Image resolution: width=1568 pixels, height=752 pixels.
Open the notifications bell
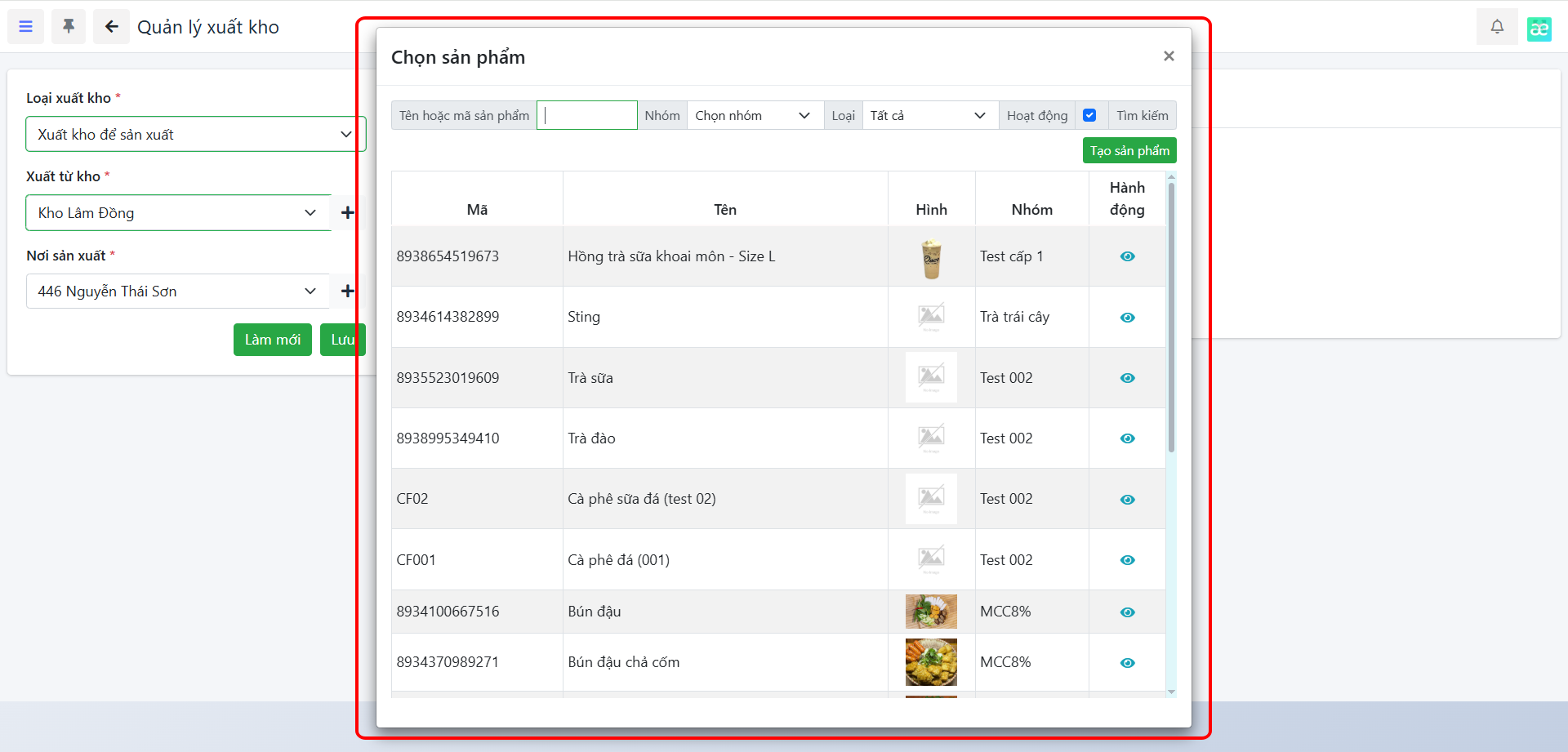tap(1496, 27)
